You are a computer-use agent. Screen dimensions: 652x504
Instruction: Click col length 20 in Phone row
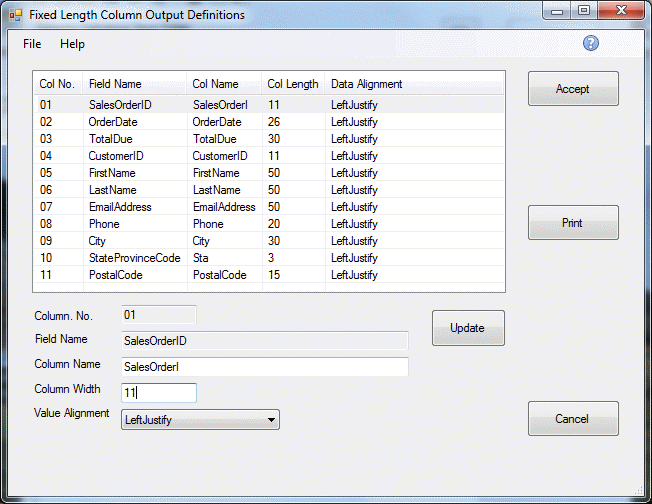274,224
